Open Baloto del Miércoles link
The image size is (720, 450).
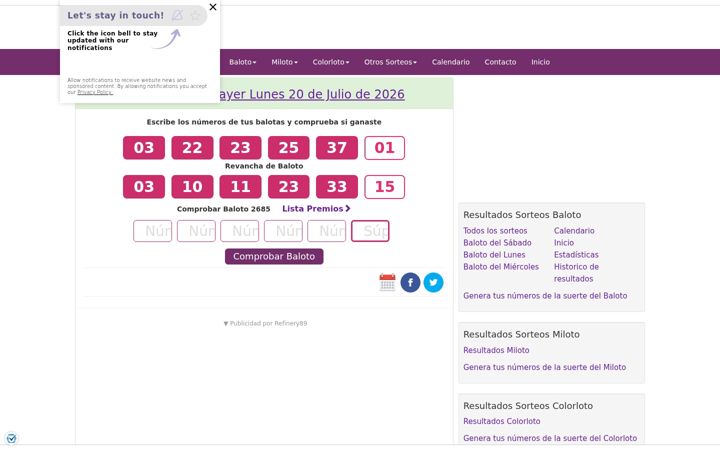coord(501,267)
